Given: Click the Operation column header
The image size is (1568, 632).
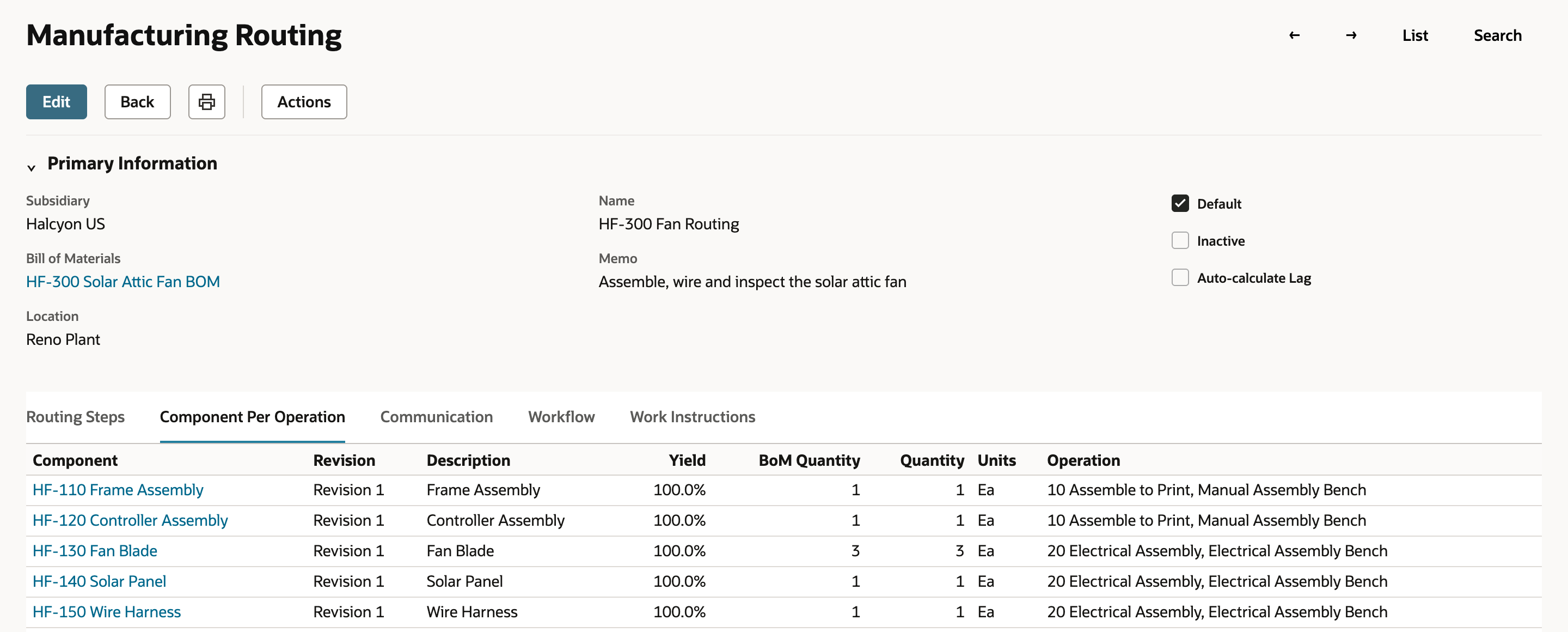Looking at the screenshot, I should (1083, 460).
